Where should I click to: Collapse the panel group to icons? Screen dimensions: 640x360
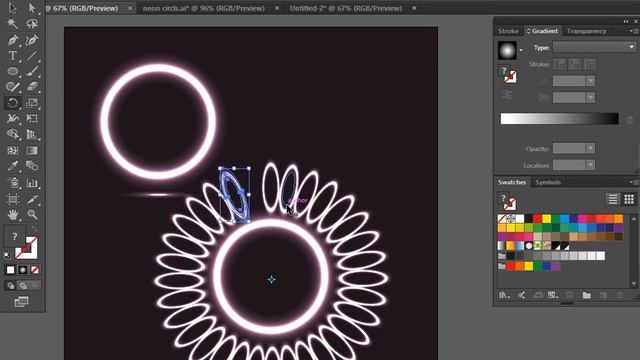(626, 21)
